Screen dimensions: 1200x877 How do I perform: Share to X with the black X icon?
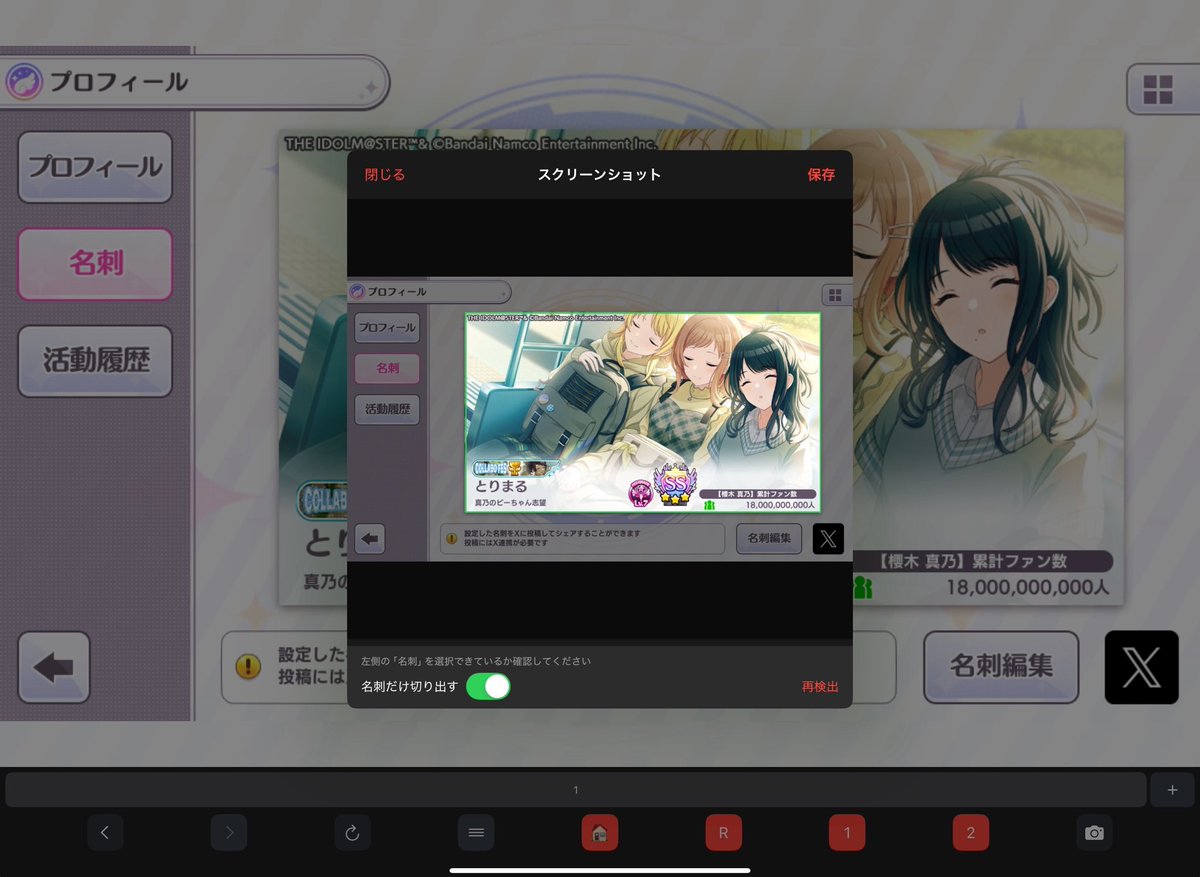(1142, 667)
